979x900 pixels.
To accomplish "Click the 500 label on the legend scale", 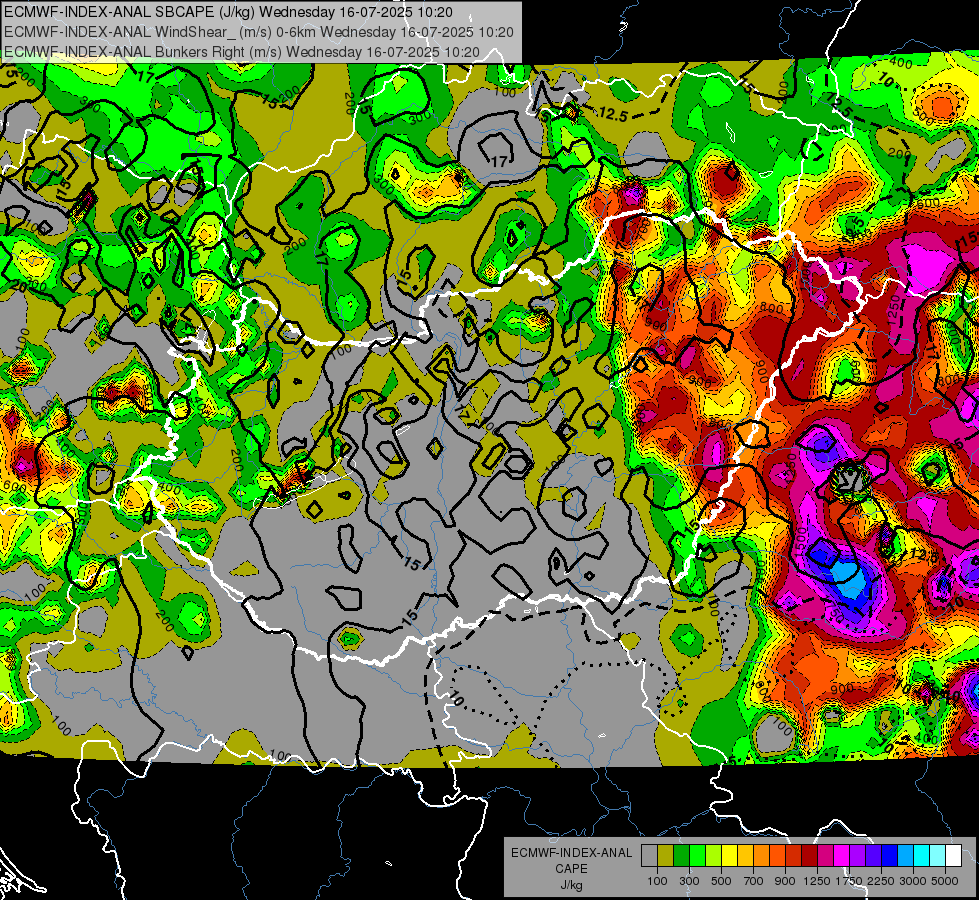I will point(721,881).
